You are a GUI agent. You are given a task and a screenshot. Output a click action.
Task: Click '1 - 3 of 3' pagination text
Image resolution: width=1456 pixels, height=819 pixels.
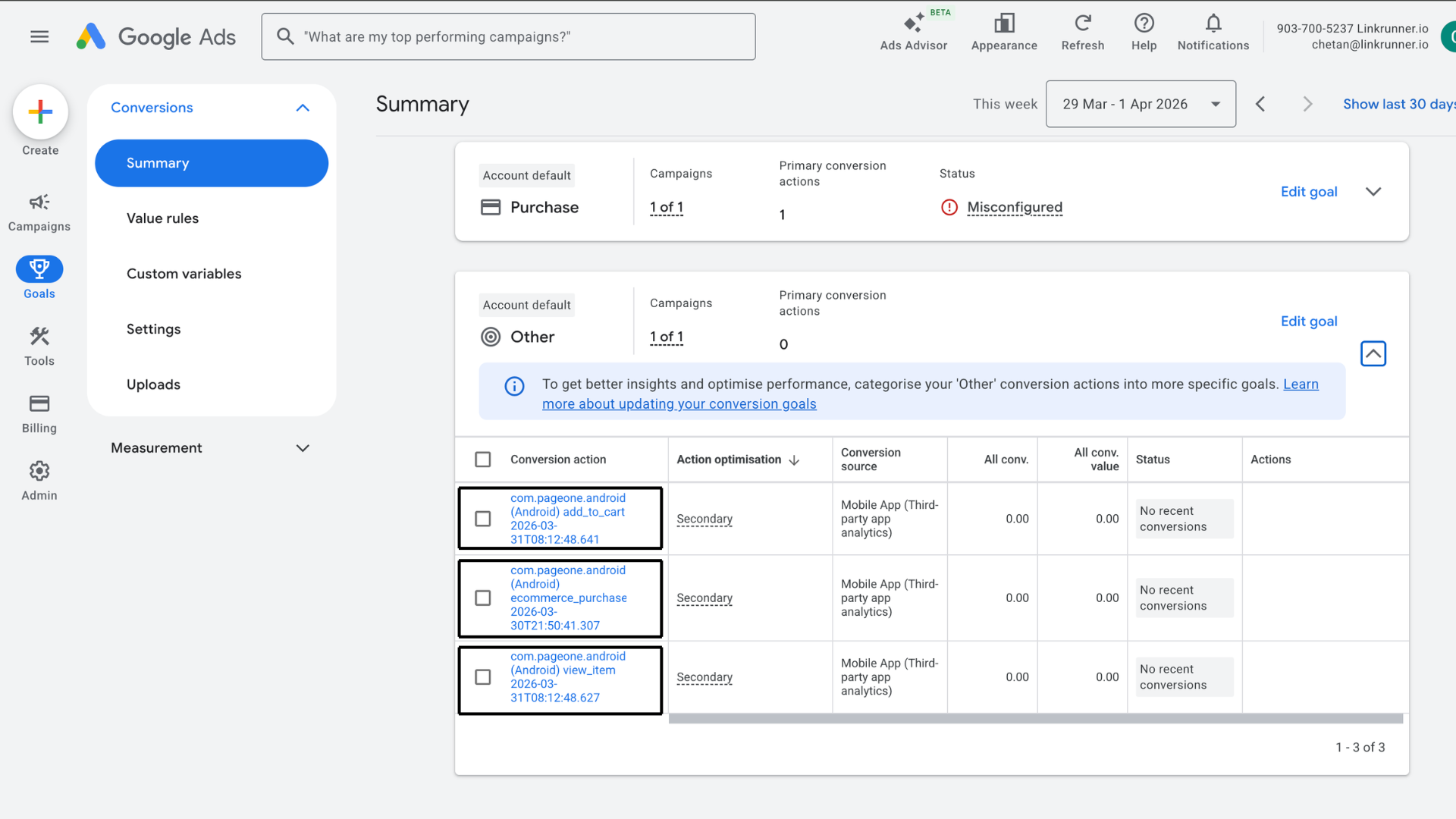click(1360, 747)
